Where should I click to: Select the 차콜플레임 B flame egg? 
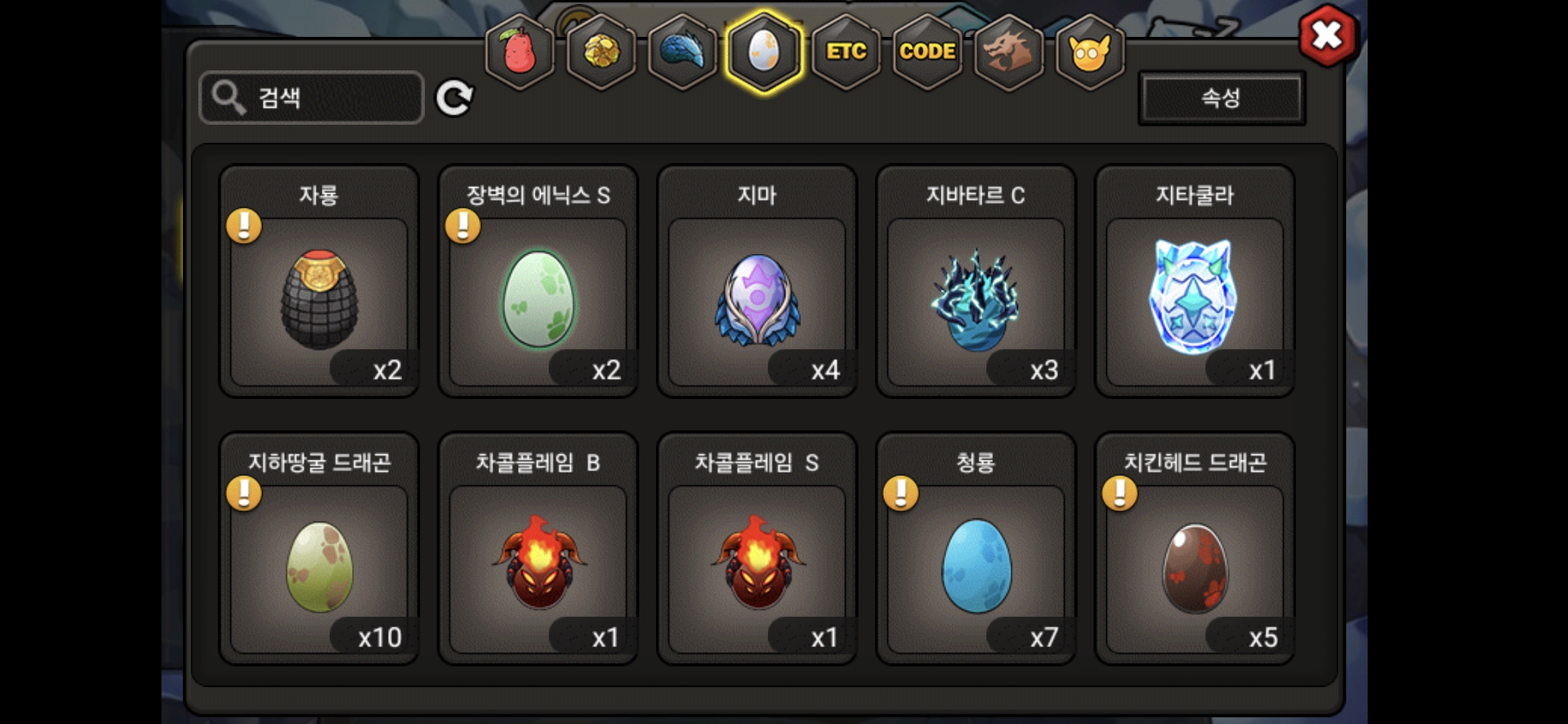[538, 548]
